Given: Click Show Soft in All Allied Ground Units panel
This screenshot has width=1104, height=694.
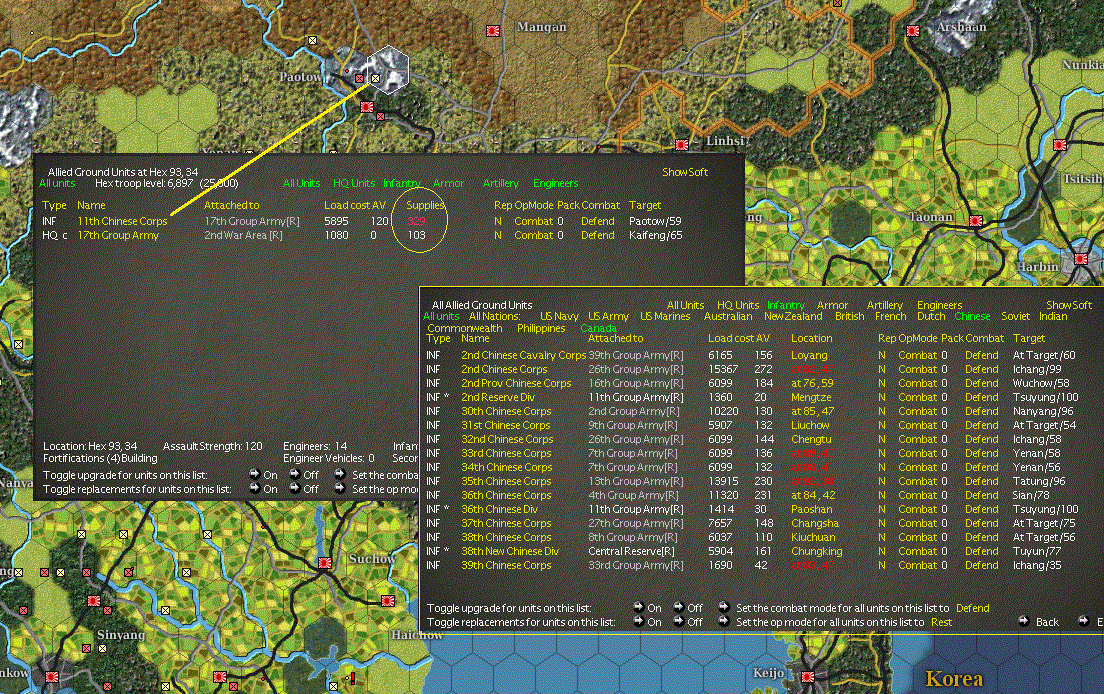Looking at the screenshot, I should pyautogui.click(x=1069, y=305).
